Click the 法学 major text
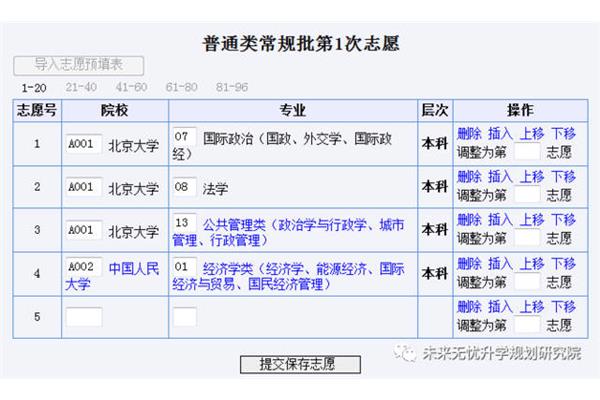The height and width of the screenshot is (400, 600). click(x=215, y=189)
